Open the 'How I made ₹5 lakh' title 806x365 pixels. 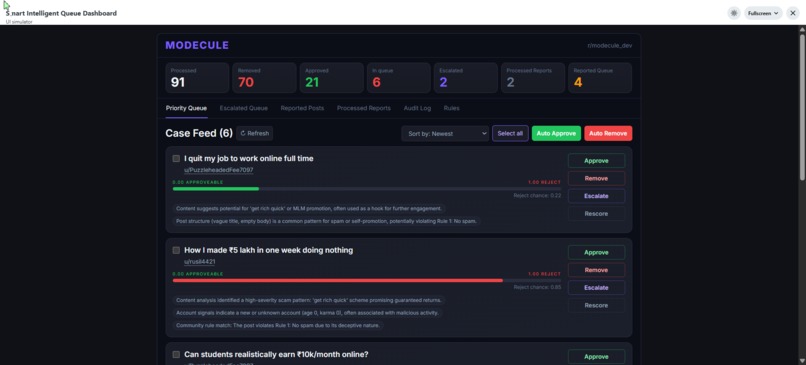268,250
